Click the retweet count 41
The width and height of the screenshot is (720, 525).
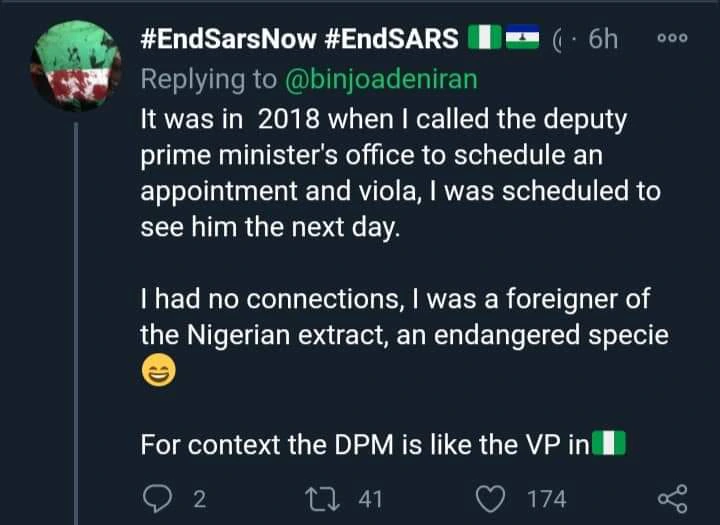click(370, 498)
